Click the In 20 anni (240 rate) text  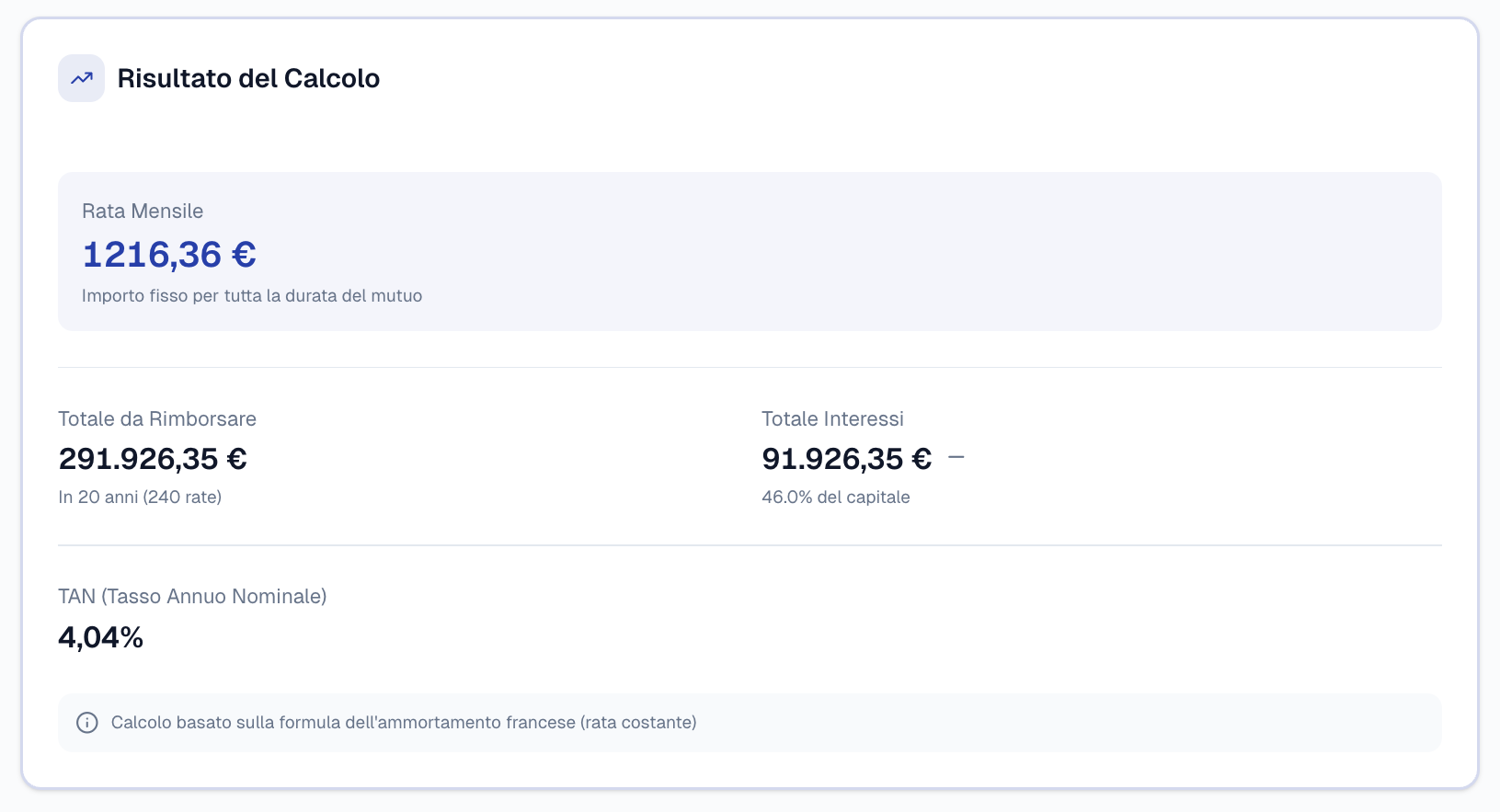pyautogui.click(x=140, y=497)
